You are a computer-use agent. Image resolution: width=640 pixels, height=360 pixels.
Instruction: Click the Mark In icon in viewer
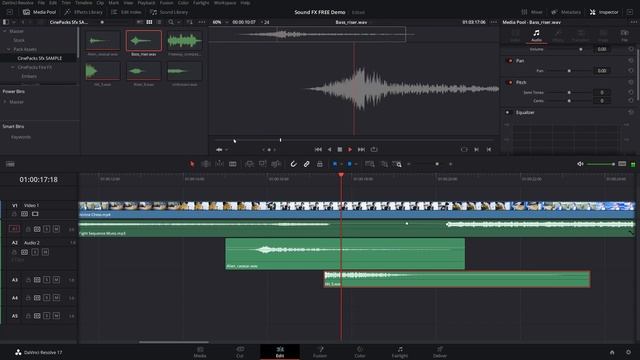coord(476,150)
